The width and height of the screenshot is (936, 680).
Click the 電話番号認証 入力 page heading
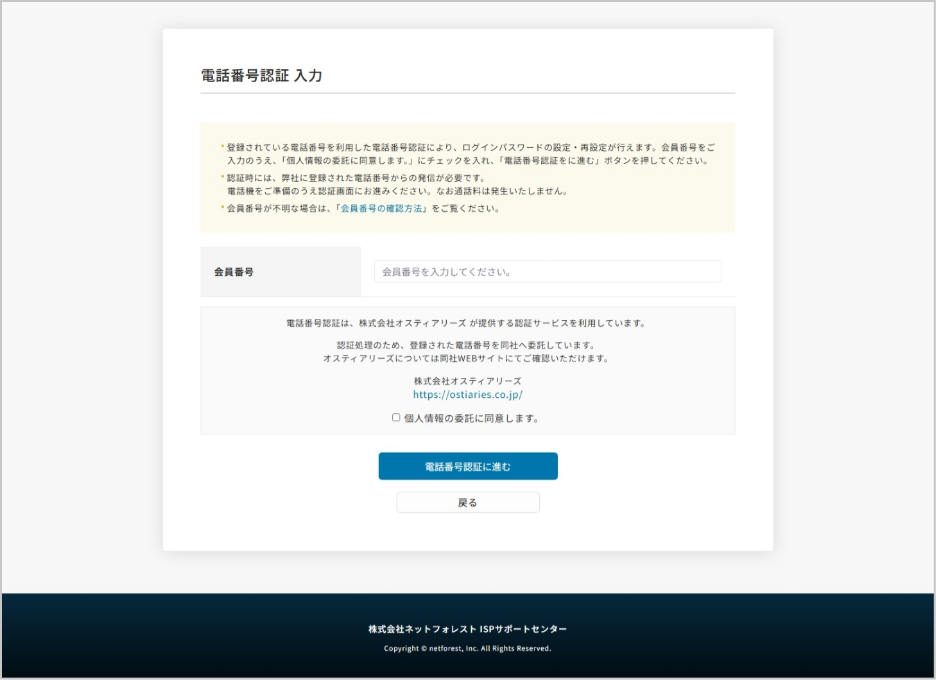pos(261,76)
